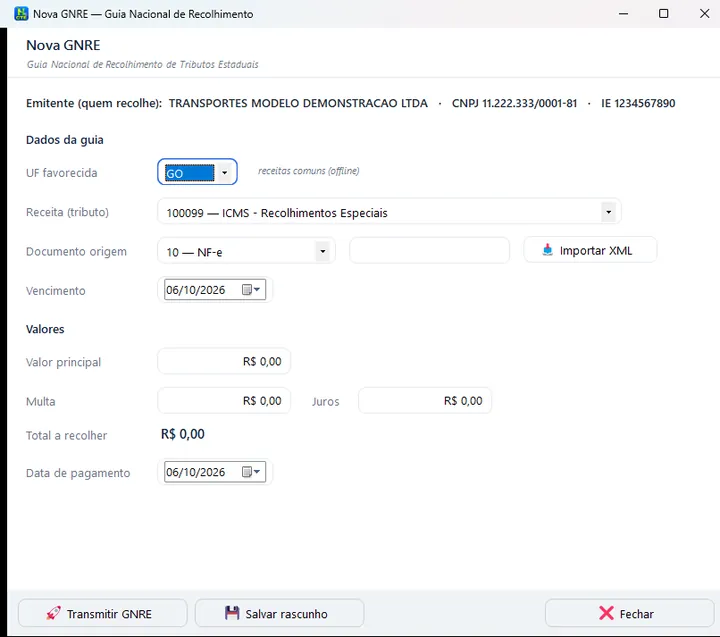
Task: Click the rocket icon on Transmitir GNRE
Action: click(x=53, y=613)
